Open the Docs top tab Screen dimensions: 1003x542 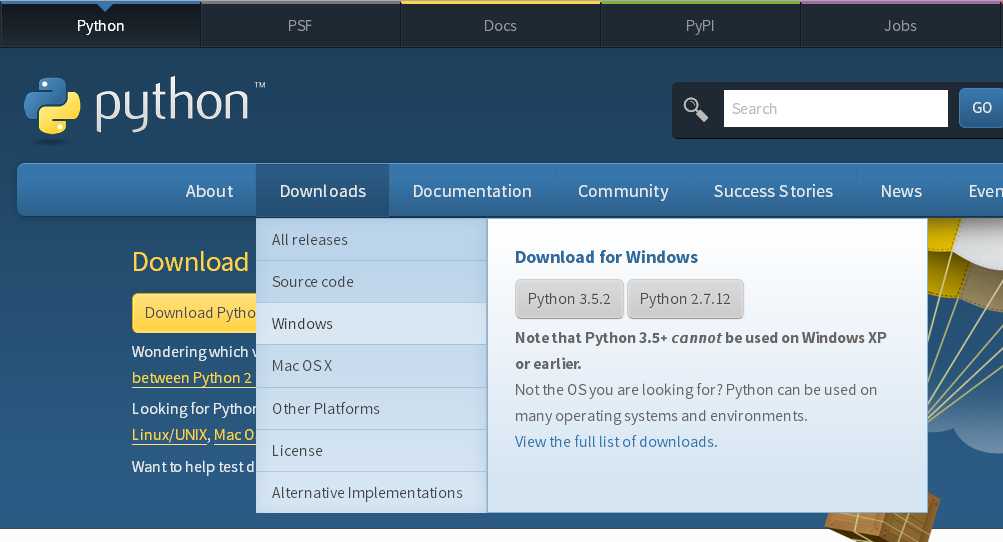[500, 26]
